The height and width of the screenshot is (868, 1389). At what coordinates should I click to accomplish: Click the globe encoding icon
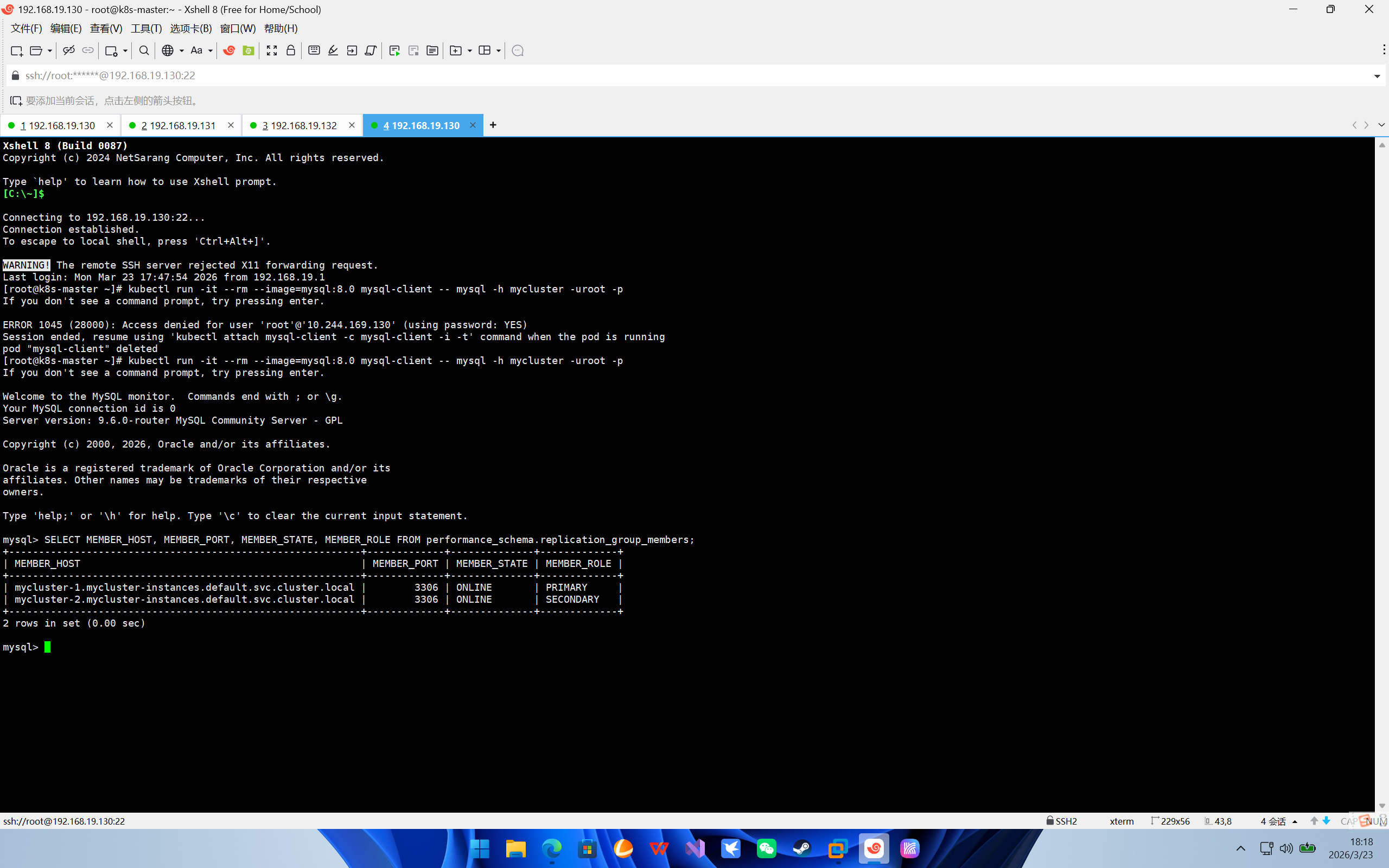point(168,50)
